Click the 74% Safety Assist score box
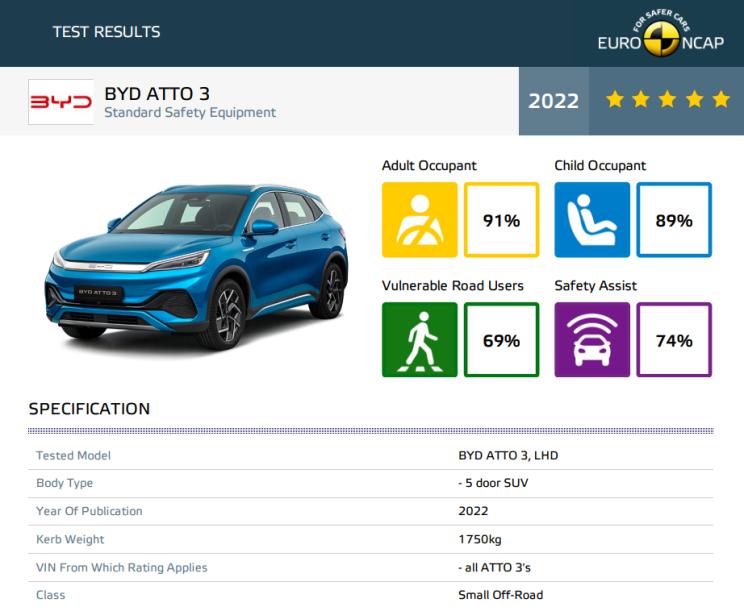The image size is (744, 611). 674,340
